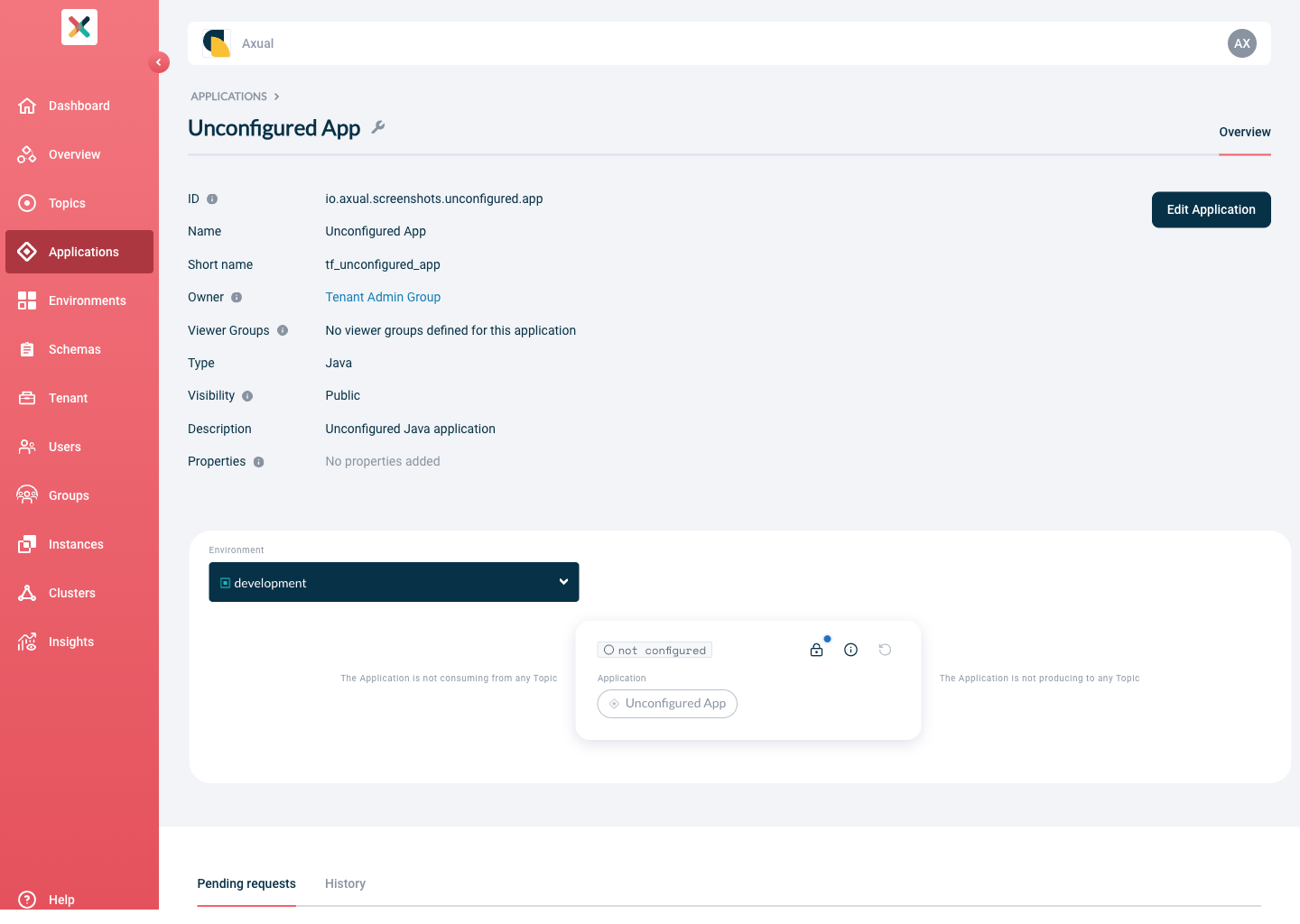Click the Edit Application button
1300x924 pixels.
[x=1212, y=209]
